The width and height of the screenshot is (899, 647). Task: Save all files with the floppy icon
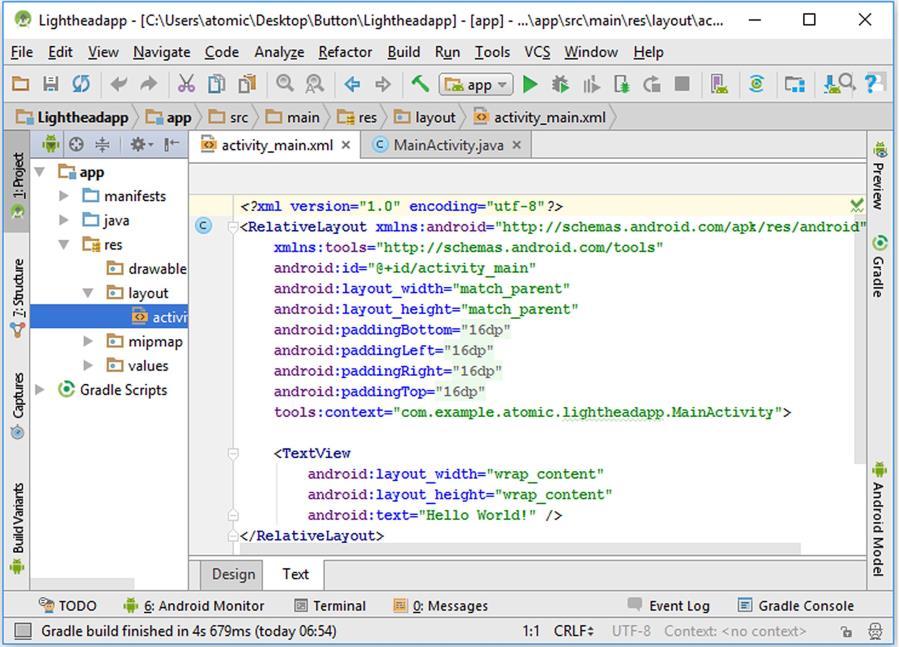(x=51, y=84)
